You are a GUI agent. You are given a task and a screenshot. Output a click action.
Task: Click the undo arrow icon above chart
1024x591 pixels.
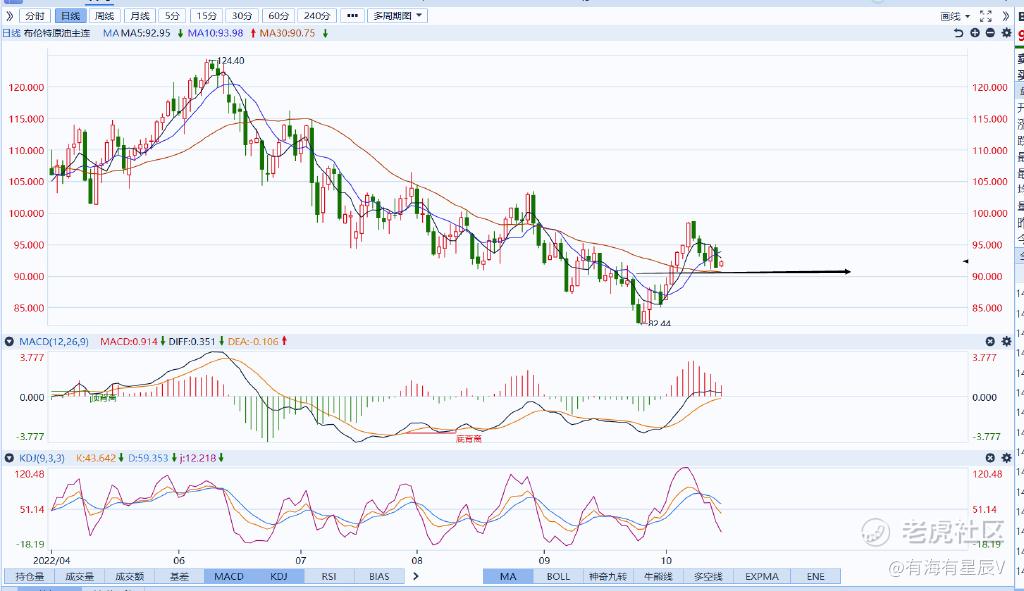(958, 33)
